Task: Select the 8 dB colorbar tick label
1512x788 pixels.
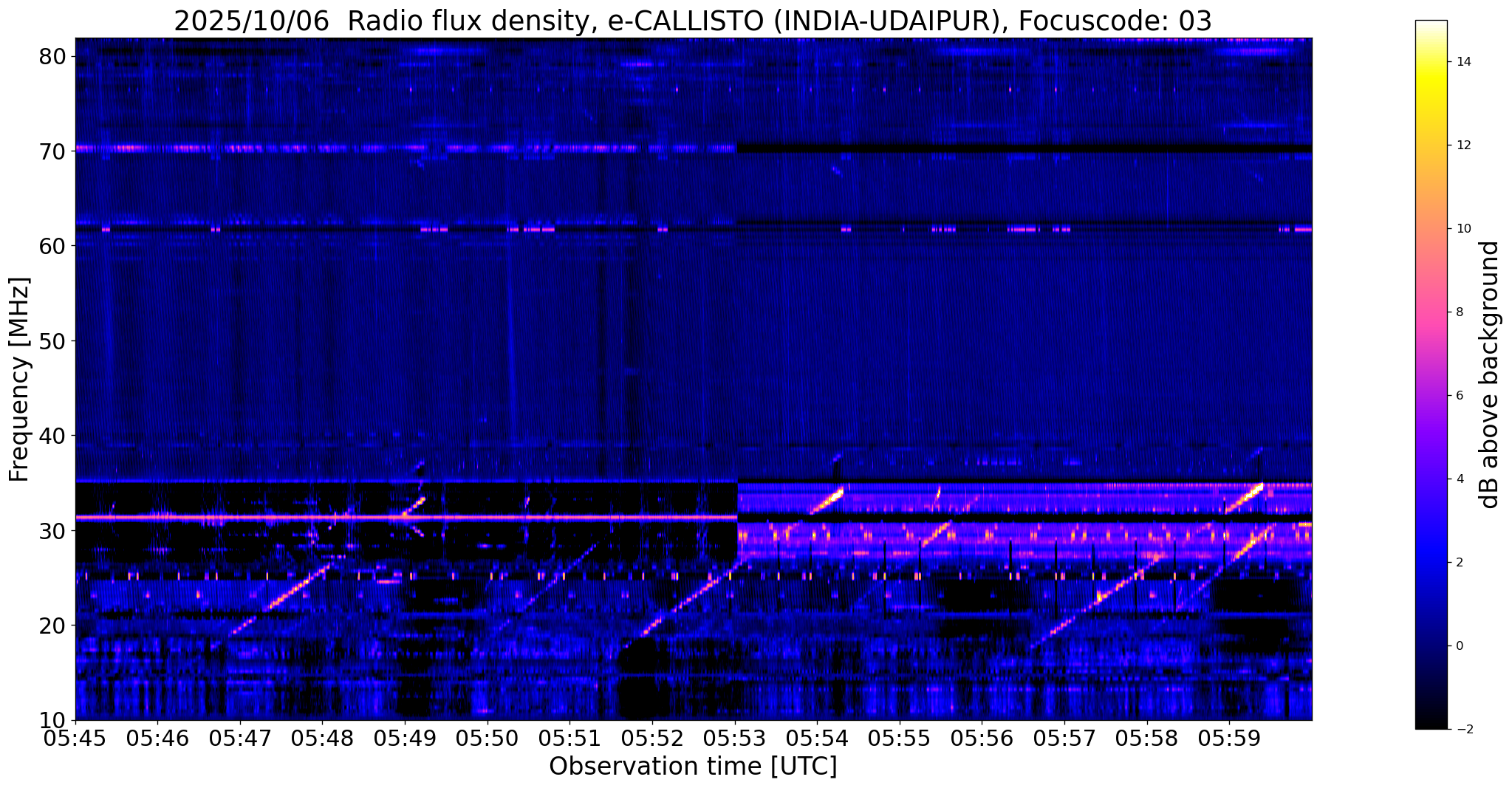Action: pyautogui.click(x=1459, y=312)
